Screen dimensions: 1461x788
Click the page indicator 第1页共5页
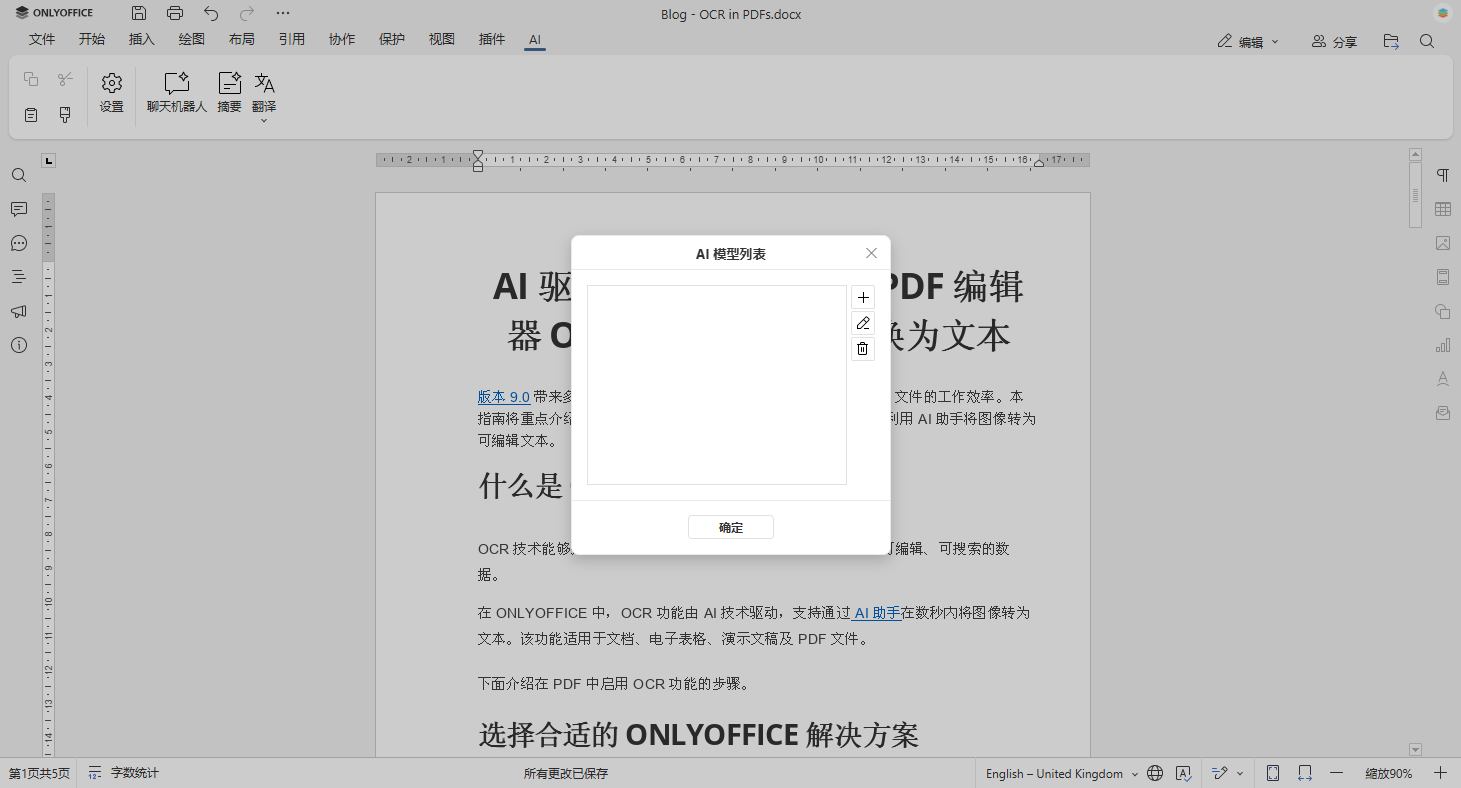pyautogui.click(x=39, y=773)
